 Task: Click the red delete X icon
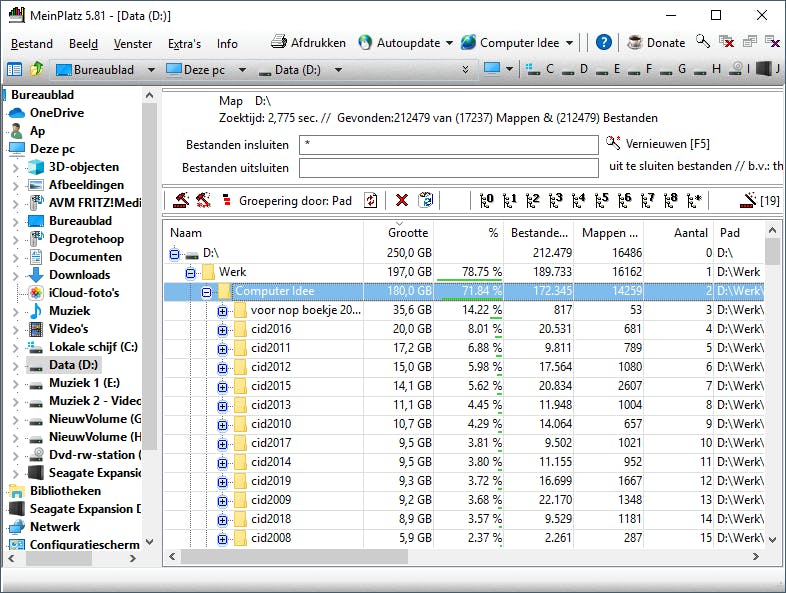click(402, 201)
